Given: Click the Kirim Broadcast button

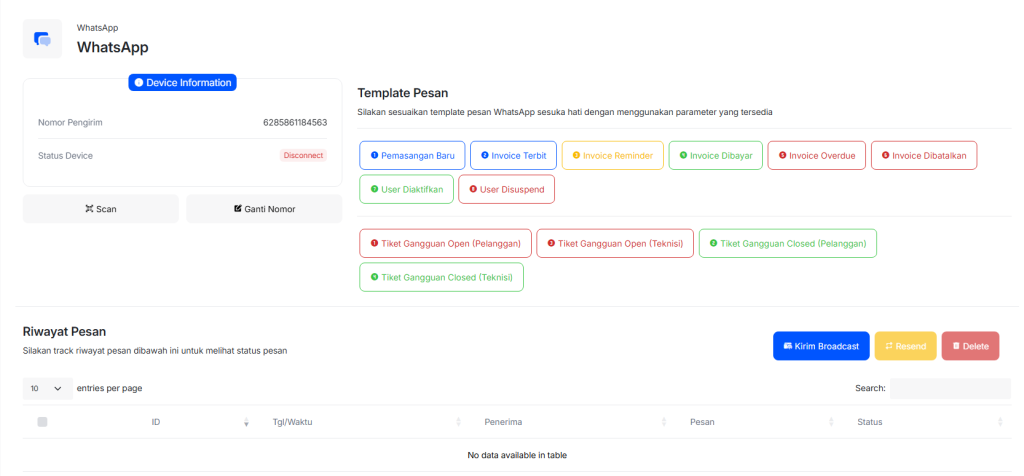Looking at the screenshot, I should [x=822, y=346].
